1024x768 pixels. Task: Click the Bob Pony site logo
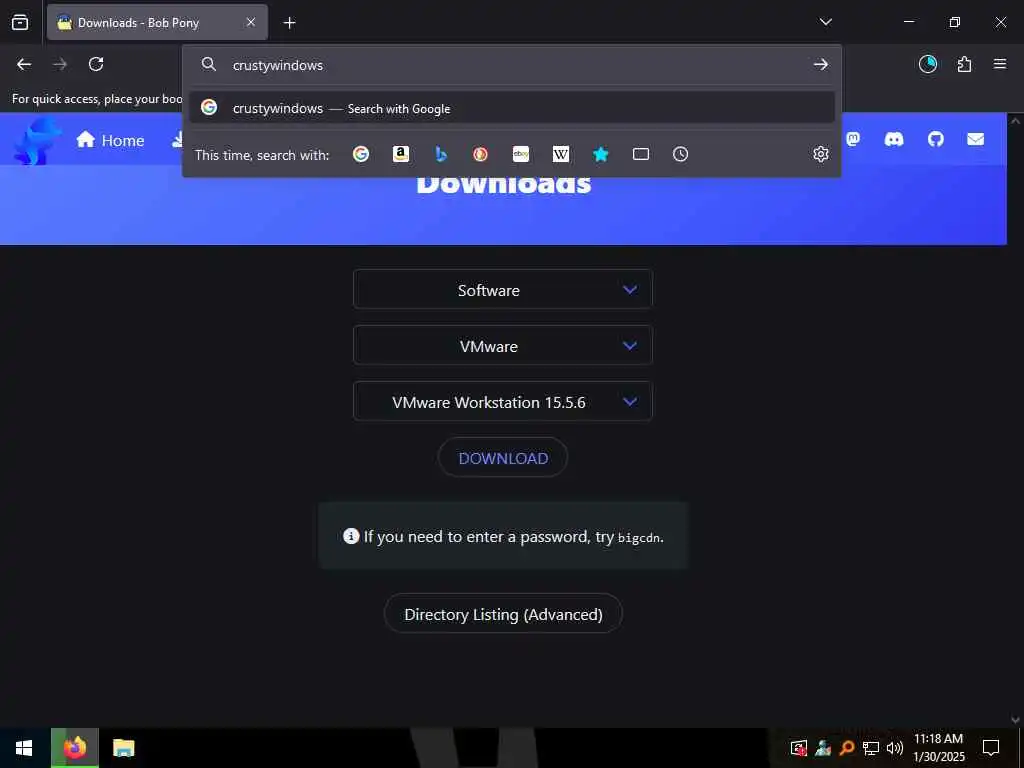tap(37, 140)
